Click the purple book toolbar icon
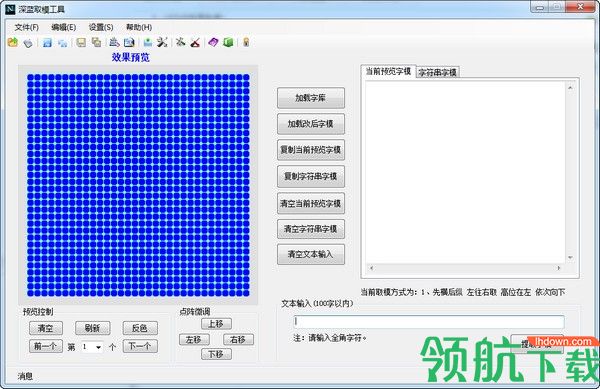Image resolution: width=600 pixels, height=389 pixels. [213, 42]
